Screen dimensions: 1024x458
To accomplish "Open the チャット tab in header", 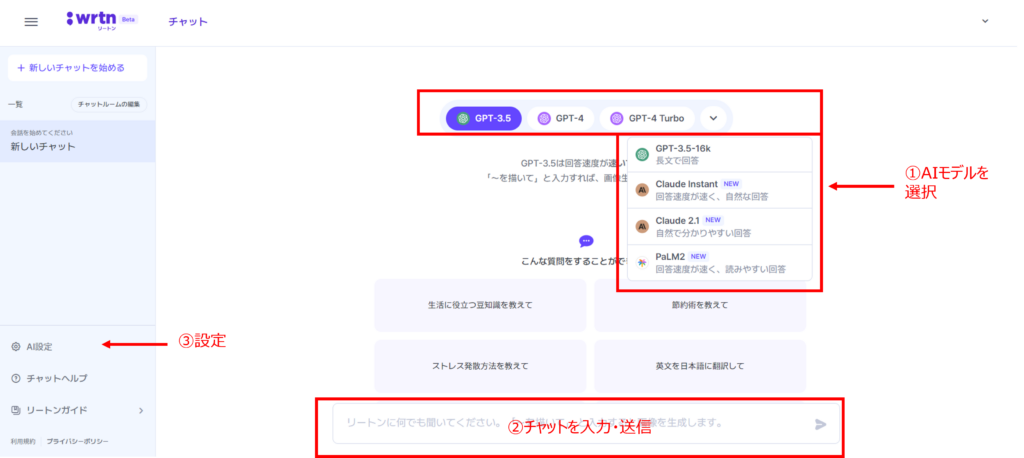I will [187, 22].
